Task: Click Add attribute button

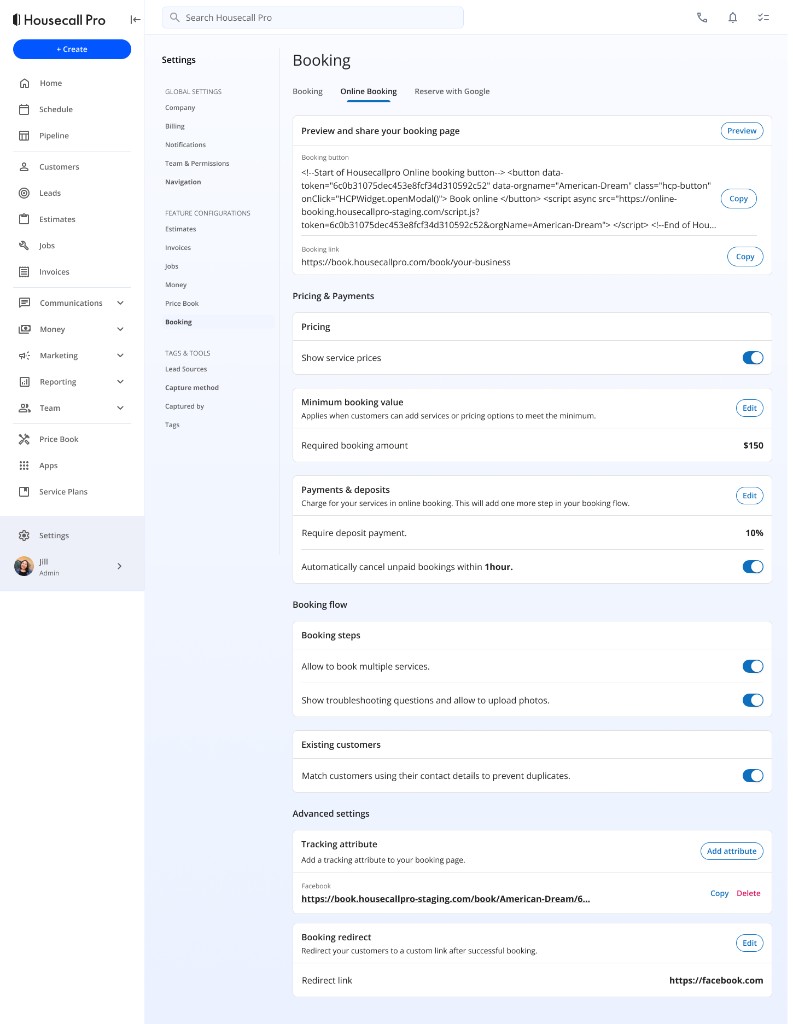Action: pos(731,851)
